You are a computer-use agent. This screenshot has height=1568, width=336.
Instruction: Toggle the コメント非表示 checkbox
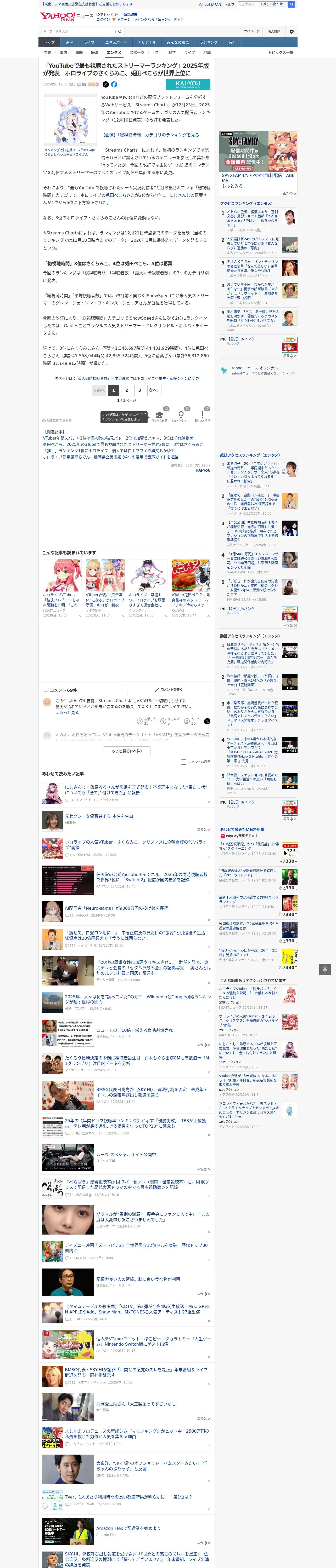[x=183, y=762]
